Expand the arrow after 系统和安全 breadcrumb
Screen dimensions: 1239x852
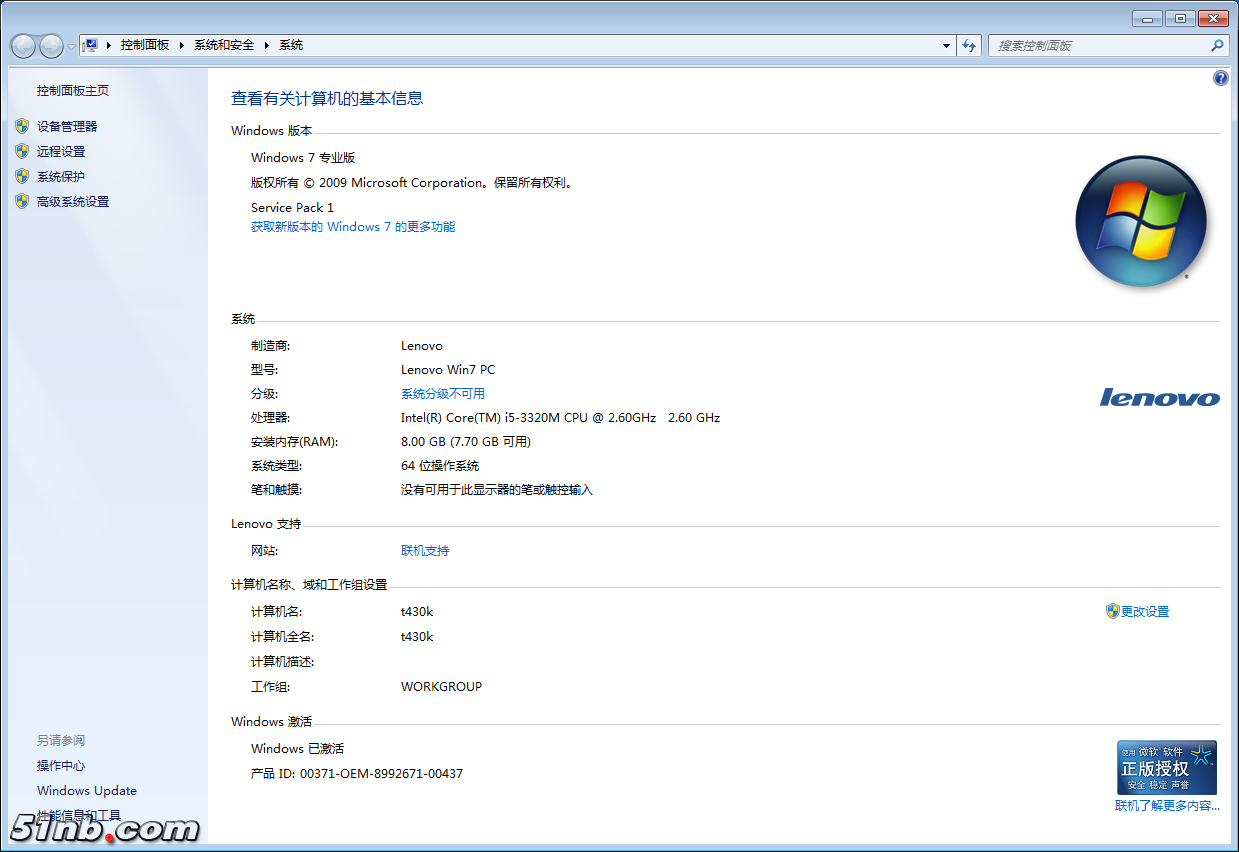266,45
